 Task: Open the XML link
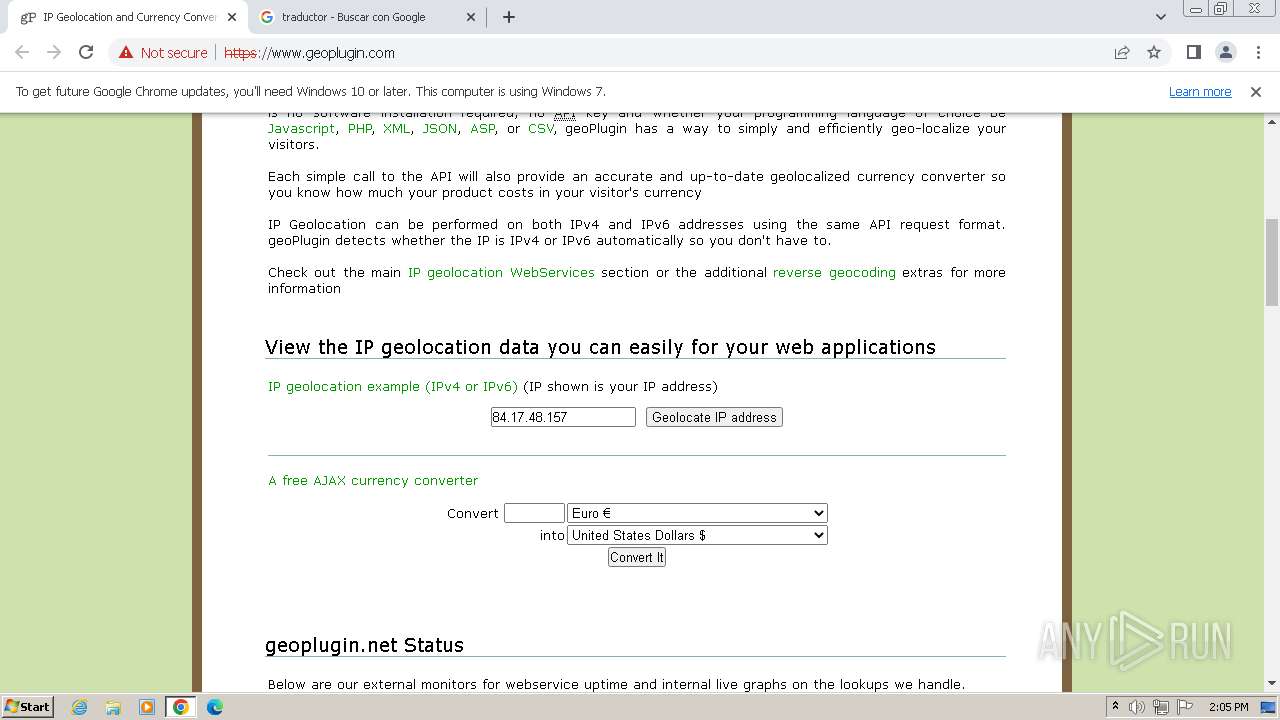(x=396, y=129)
